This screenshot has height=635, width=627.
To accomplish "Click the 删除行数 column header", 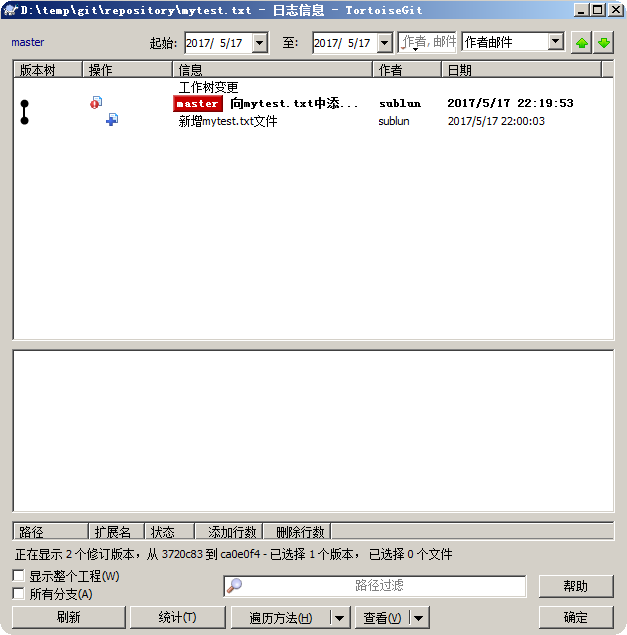I will coord(297,531).
